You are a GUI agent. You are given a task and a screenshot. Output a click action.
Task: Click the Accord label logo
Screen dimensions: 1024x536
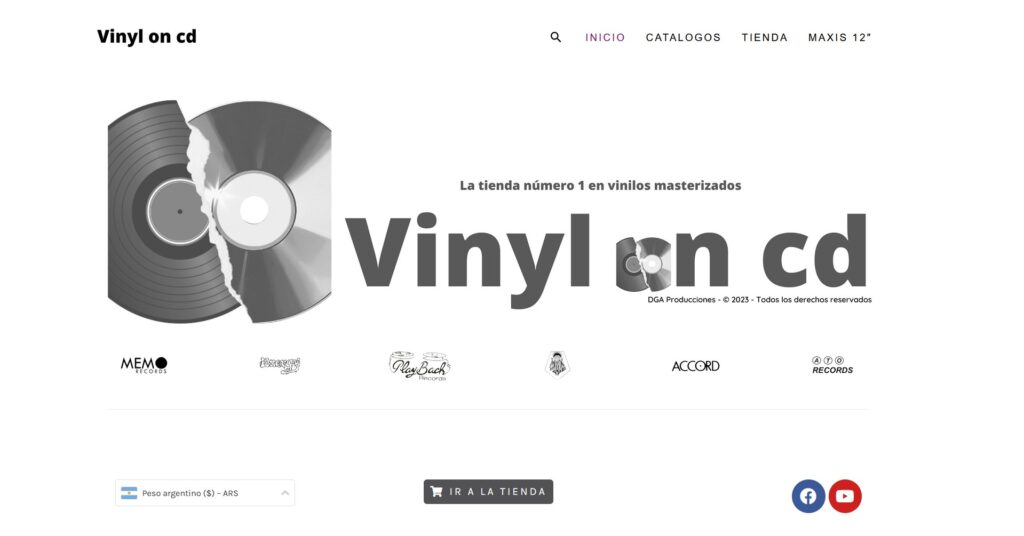(696, 366)
